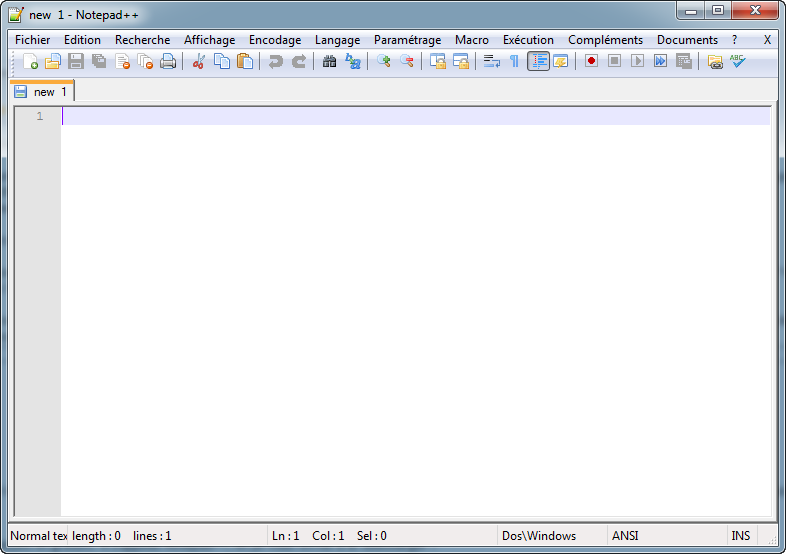Open the Documents menu
The image size is (786, 554).
click(x=687, y=40)
